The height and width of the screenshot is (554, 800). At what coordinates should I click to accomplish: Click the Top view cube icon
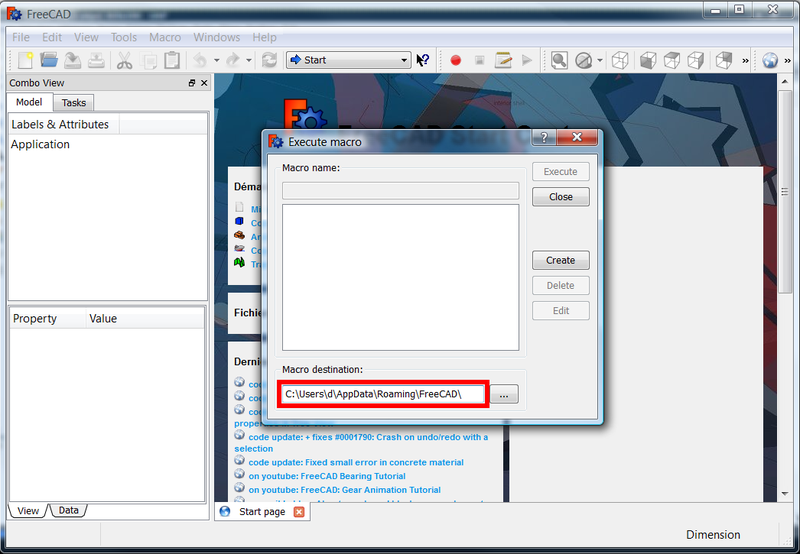pyautogui.click(x=672, y=60)
